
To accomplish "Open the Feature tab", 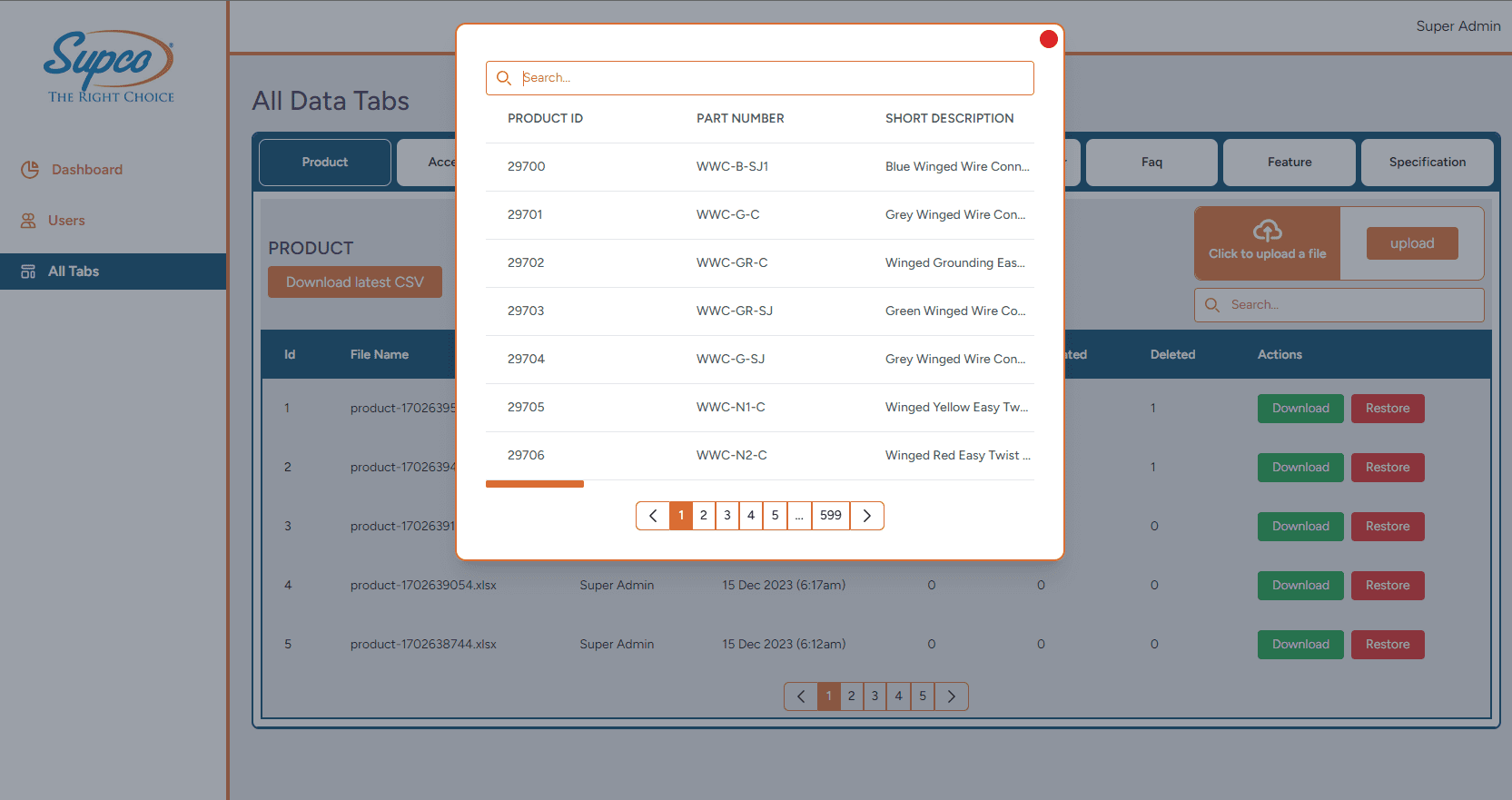I will point(1289,163).
